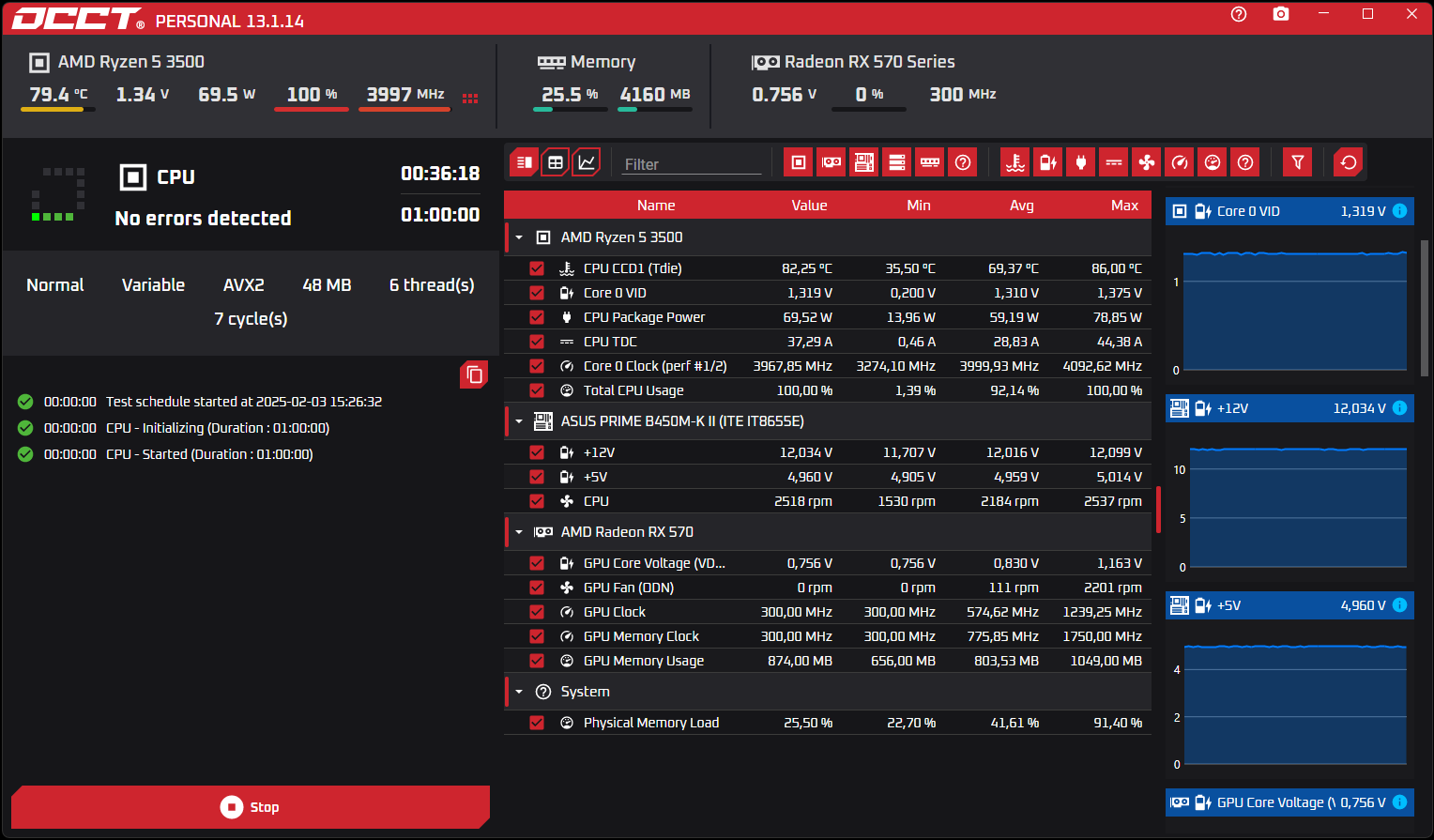Focus the sensor Filter text field
This screenshot has height=840, width=1434.
[x=693, y=164]
